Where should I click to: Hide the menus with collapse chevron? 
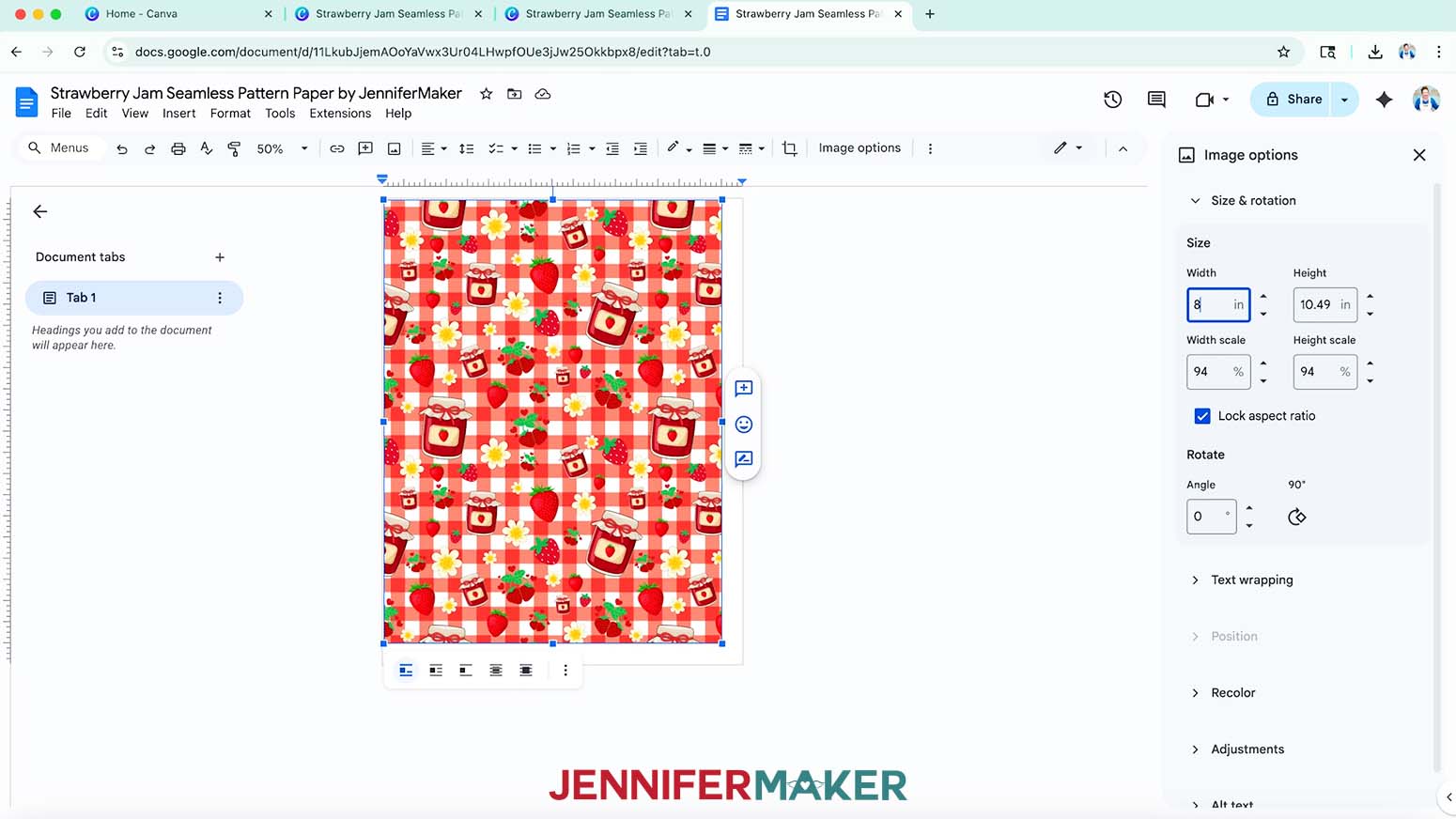tap(1123, 148)
